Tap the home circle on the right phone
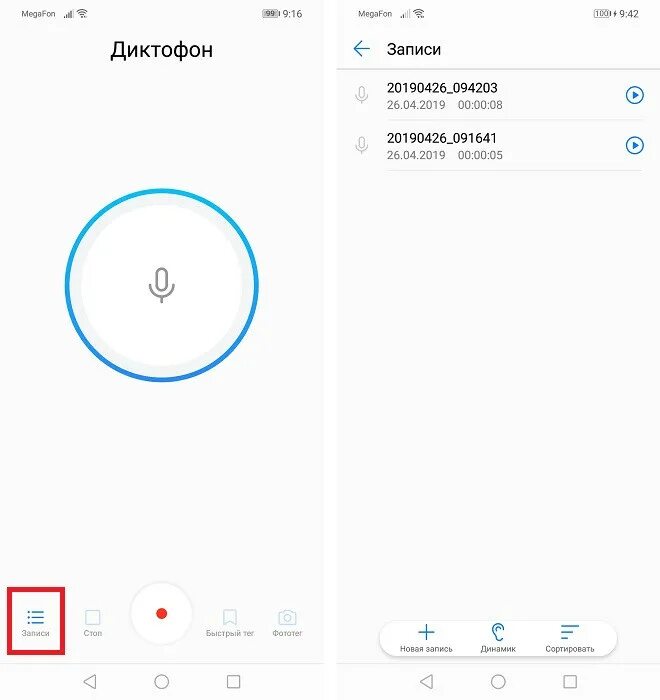 pyautogui.click(x=498, y=682)
